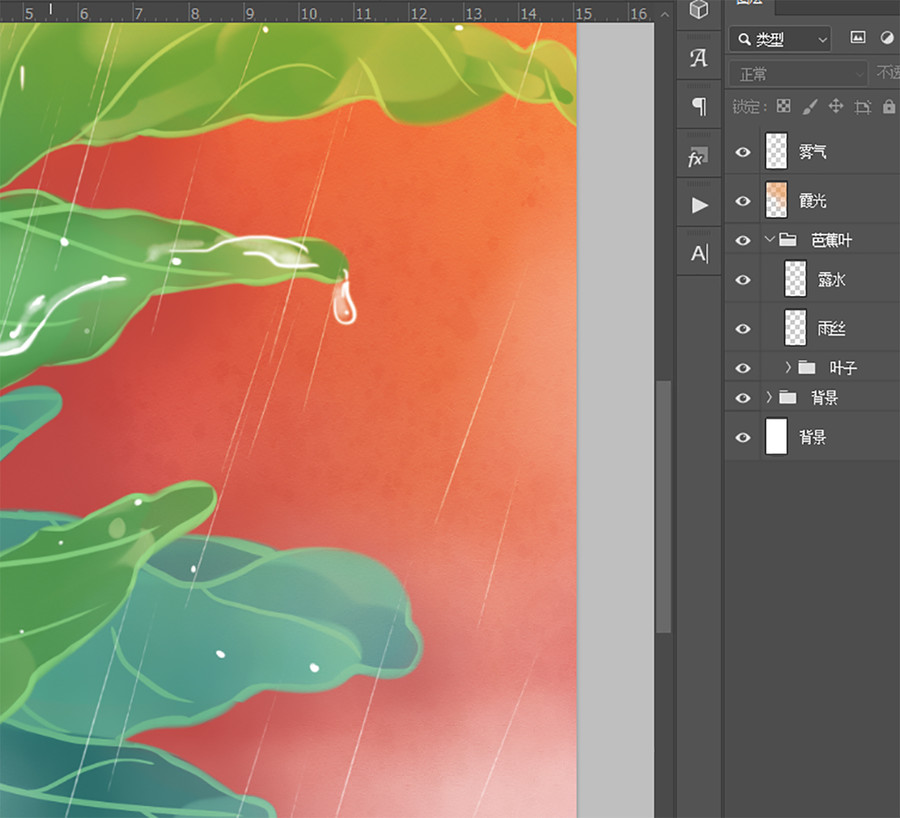The height and width of the screenshot is (818, 900).
Task: Select the 雨丝 layer thumbnail
Action: pyautogui.click(x=795, y=328)
